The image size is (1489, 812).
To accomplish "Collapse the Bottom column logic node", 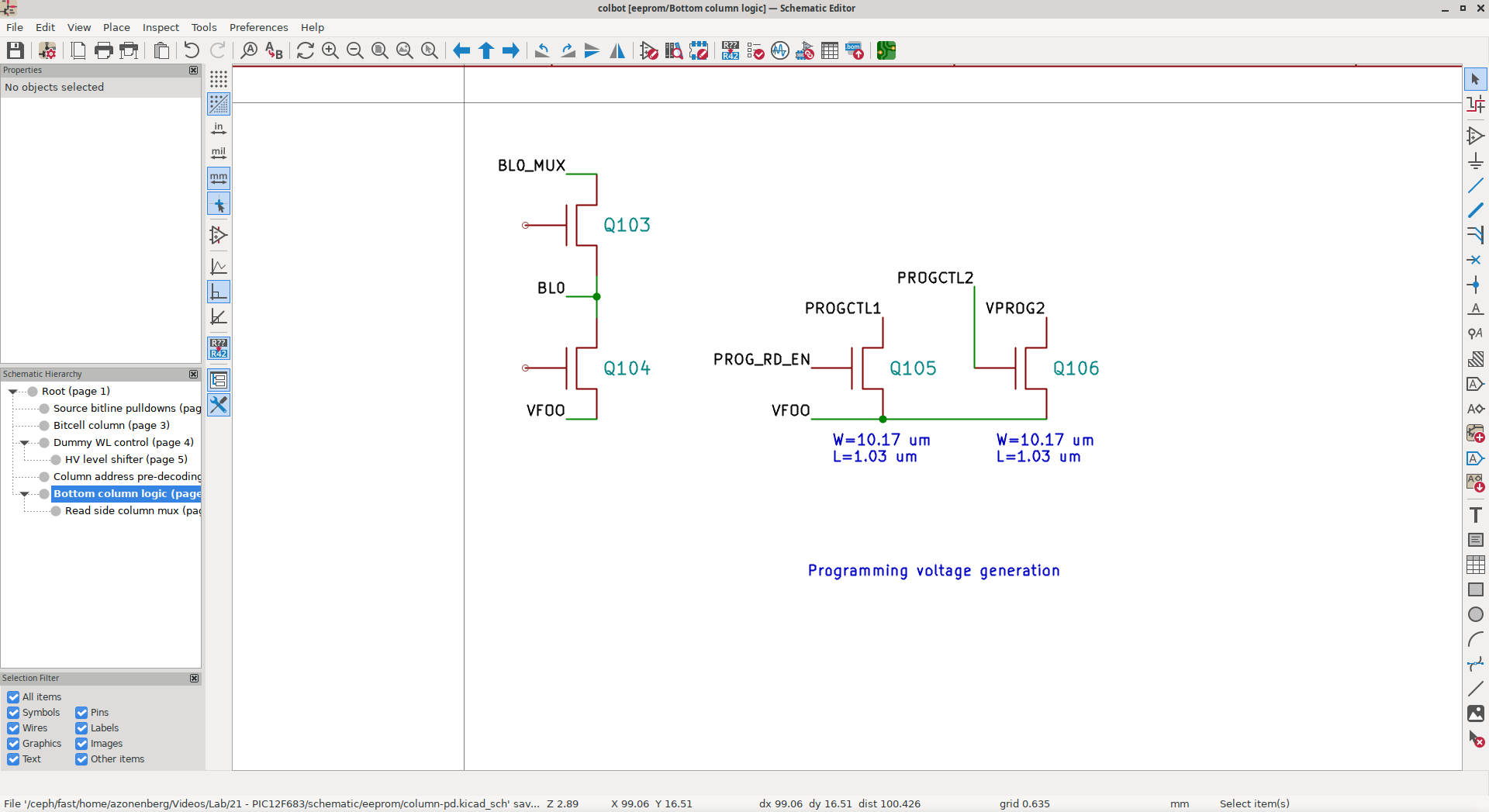I will click(25, 494).
